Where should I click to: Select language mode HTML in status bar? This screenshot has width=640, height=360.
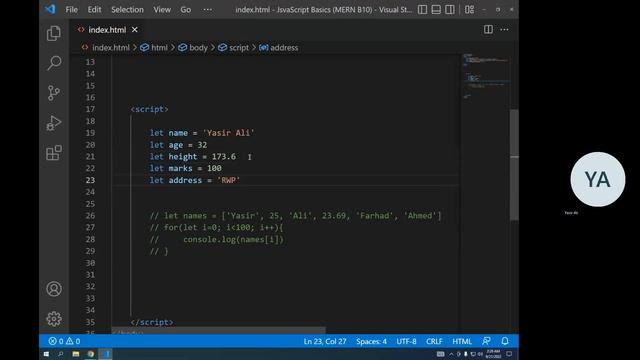coord(462,341)
